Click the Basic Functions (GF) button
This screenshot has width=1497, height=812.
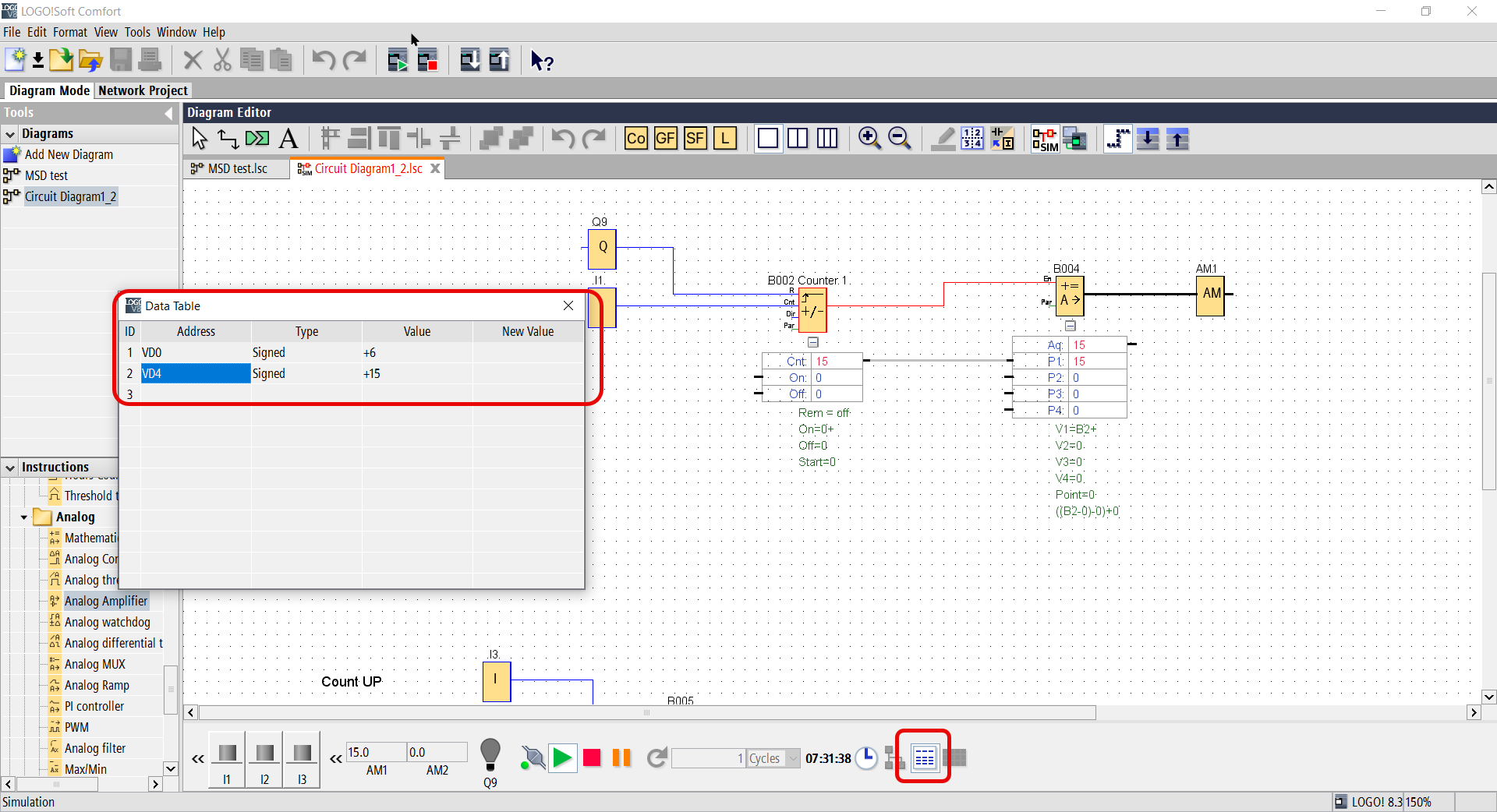665,139
